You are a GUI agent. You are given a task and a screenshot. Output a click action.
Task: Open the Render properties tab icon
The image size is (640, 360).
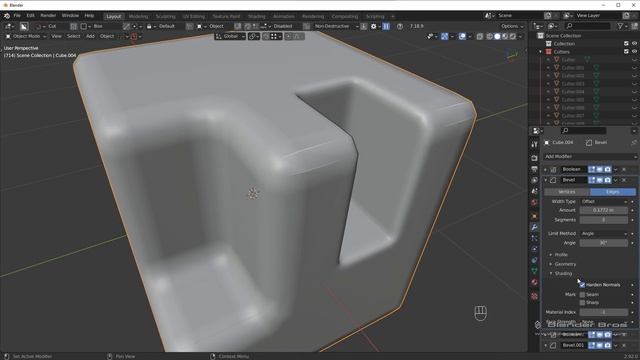click(534, 158)
